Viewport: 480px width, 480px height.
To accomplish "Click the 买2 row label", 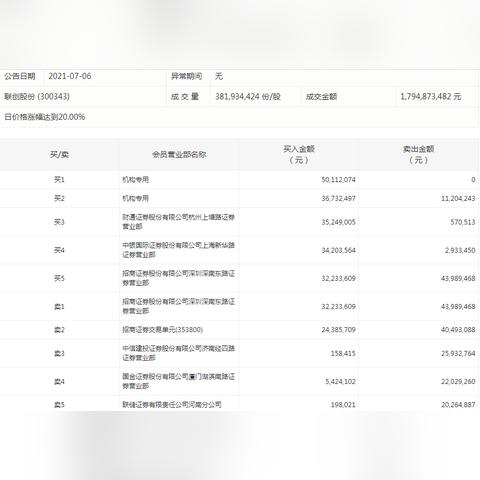I will pyautogui.click(x=59, y=198).
